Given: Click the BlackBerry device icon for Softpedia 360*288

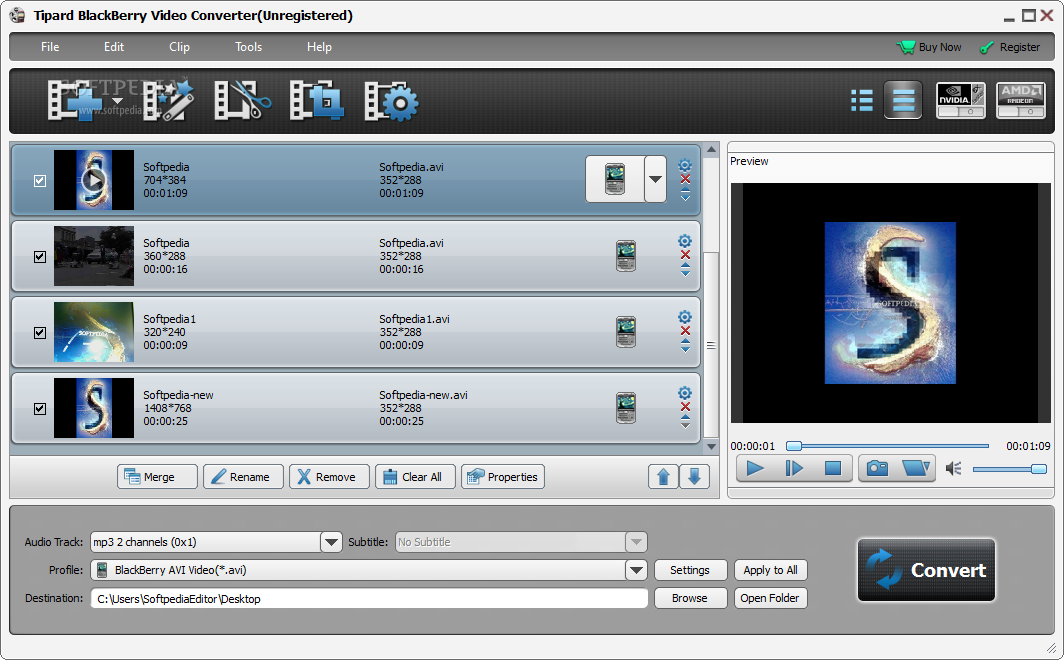Looking at the screenshot, I should point(626,256).
